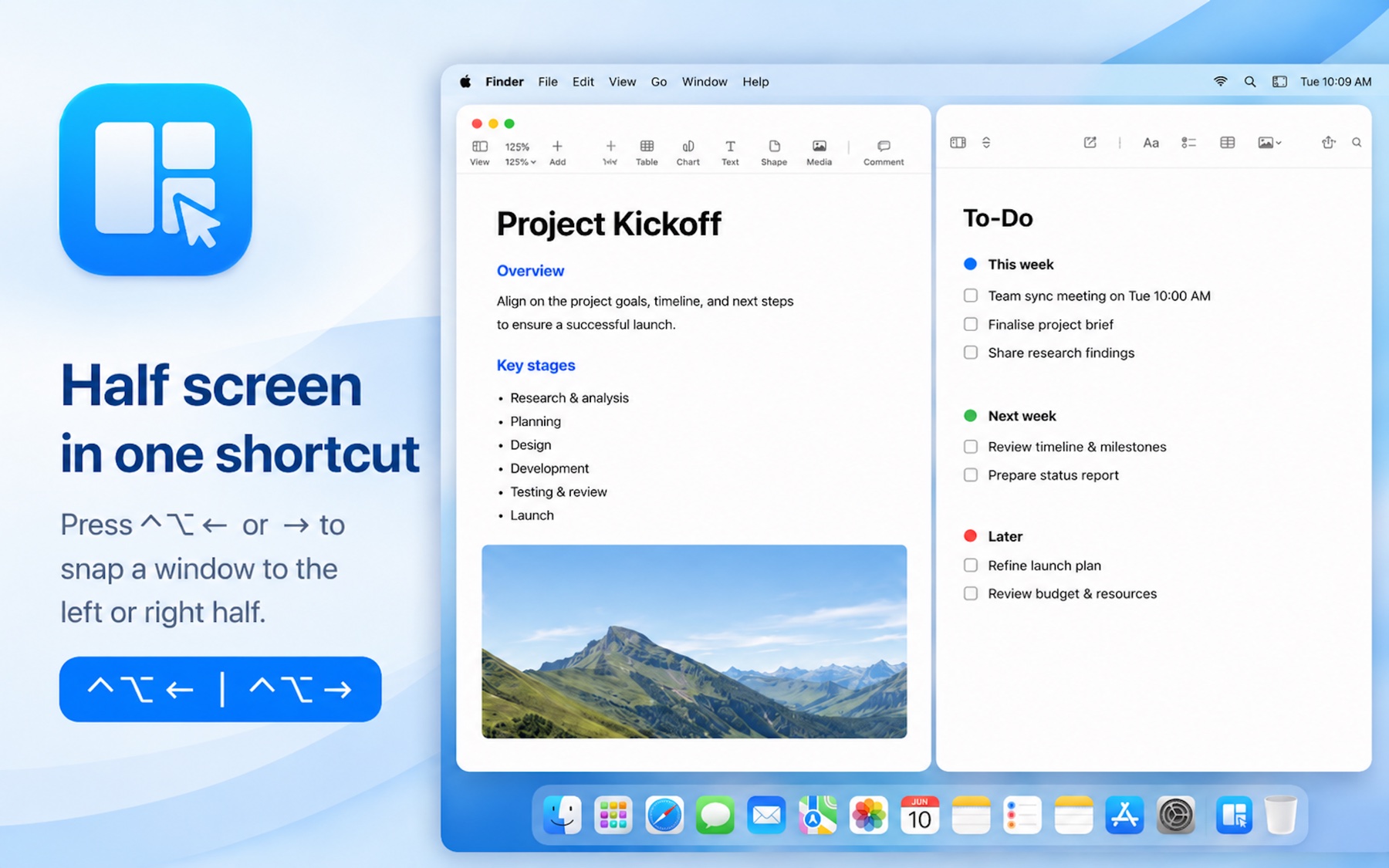
Task: Check Share research findings
Action: [971, 353]
